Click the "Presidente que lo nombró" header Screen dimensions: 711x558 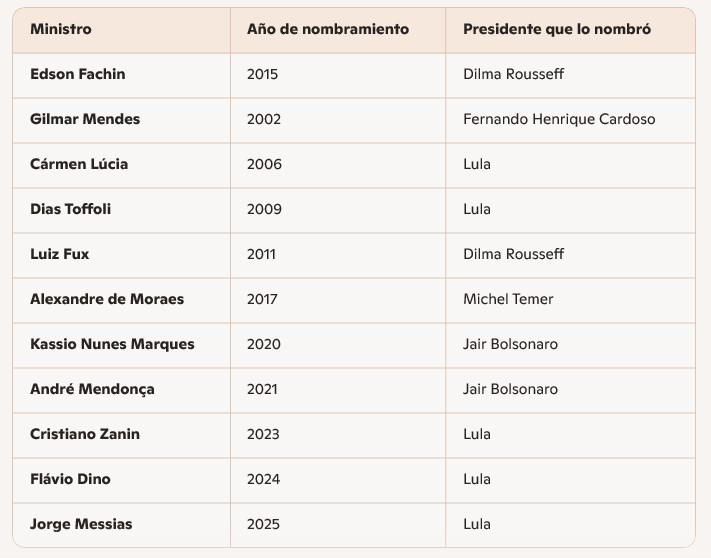[556, 29]
